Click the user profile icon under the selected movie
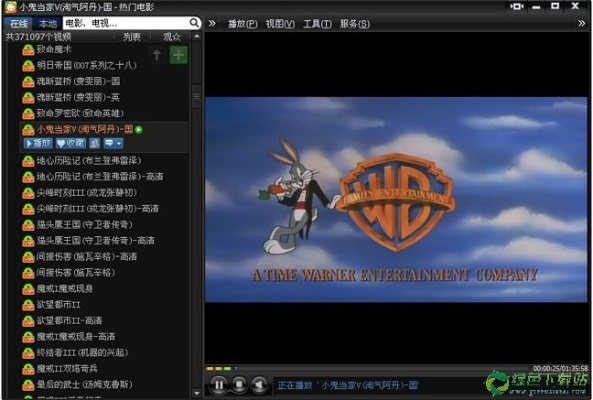Screen dimensions: 593x400 (x=95, y=143)
